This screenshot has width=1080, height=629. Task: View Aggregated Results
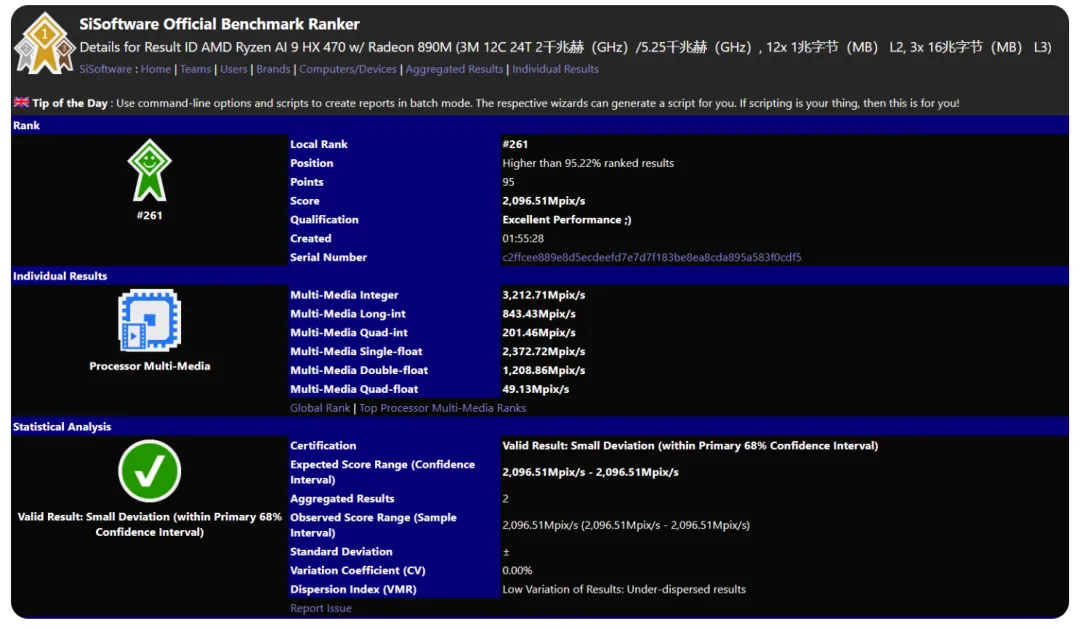455,69
